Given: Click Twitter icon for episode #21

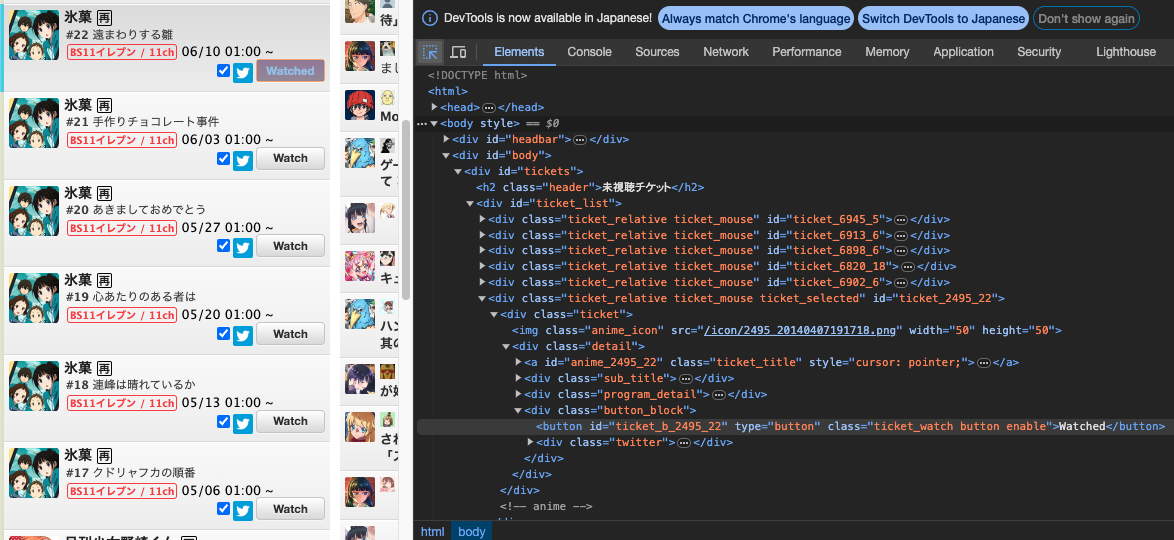Looking at the screenshot, I should (243, 160).
